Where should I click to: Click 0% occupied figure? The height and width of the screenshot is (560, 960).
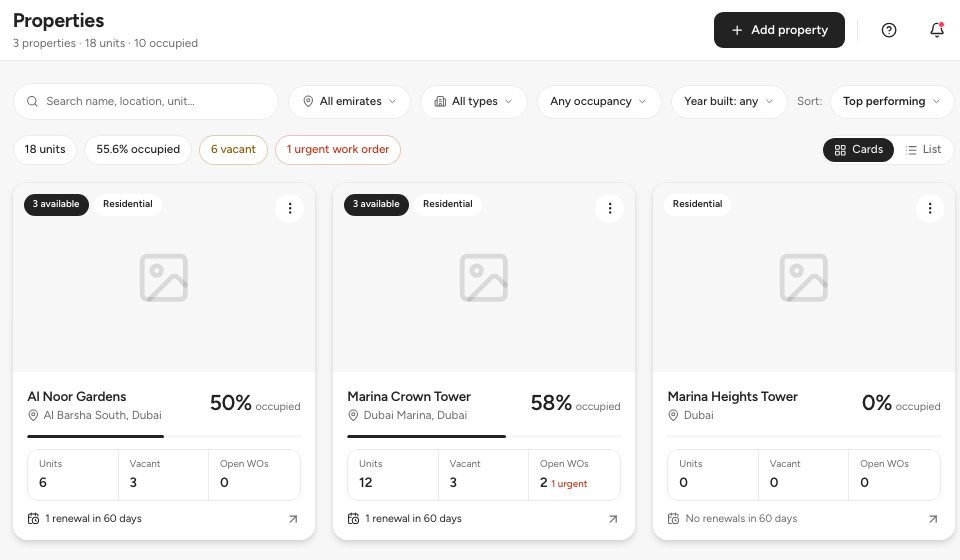pos(901,403)
